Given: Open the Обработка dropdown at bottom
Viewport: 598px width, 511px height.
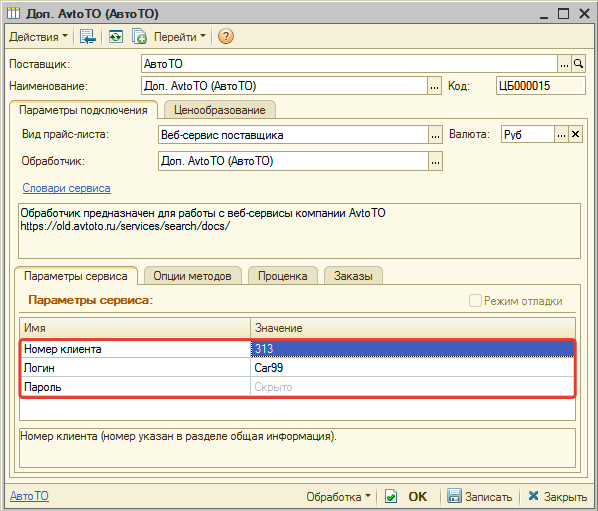Looking at the screenshot, I should click(338, 497).
